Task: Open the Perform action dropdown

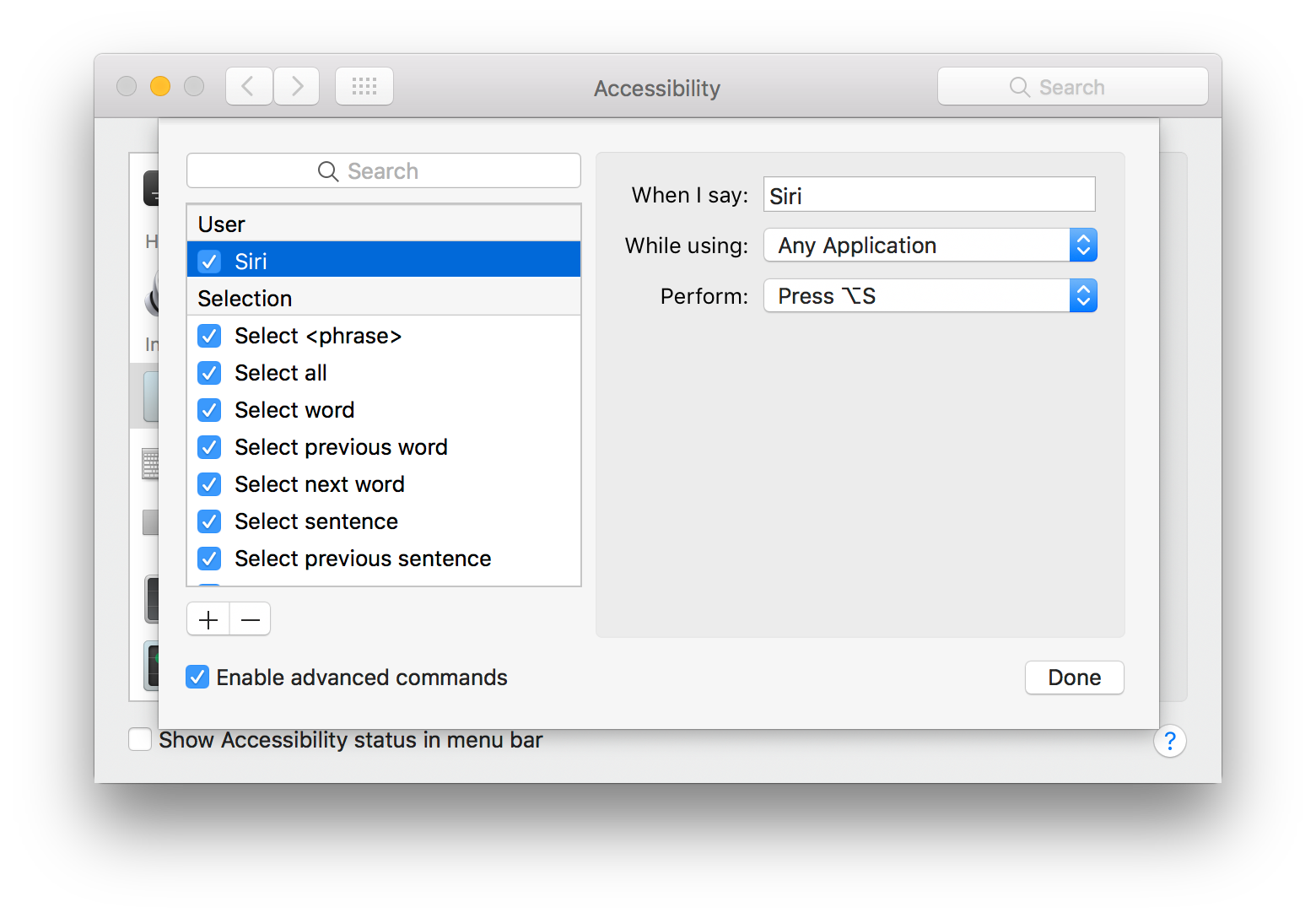Action: pos(930,296)
